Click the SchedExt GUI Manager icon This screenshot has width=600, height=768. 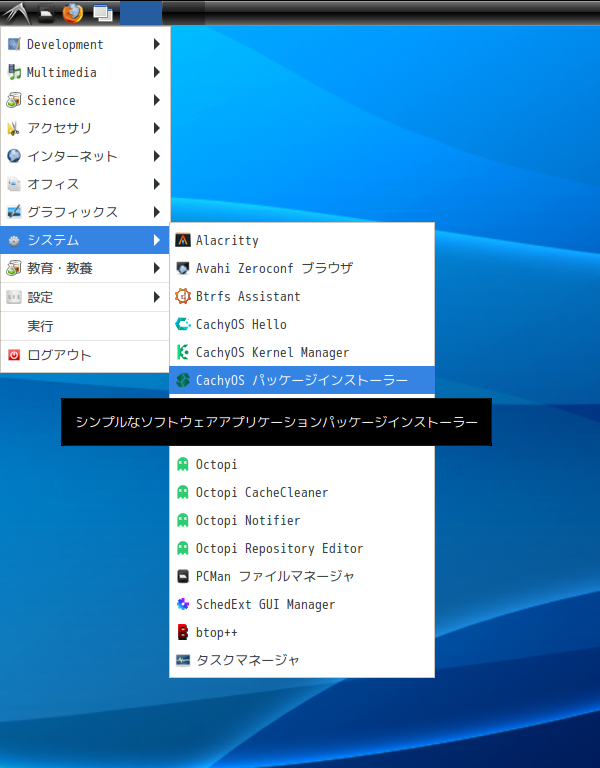(x=183, y=604)
